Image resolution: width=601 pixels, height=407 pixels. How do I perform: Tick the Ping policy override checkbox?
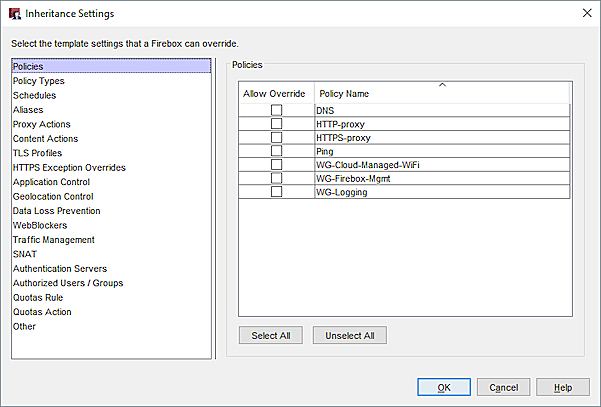(276, 151)
